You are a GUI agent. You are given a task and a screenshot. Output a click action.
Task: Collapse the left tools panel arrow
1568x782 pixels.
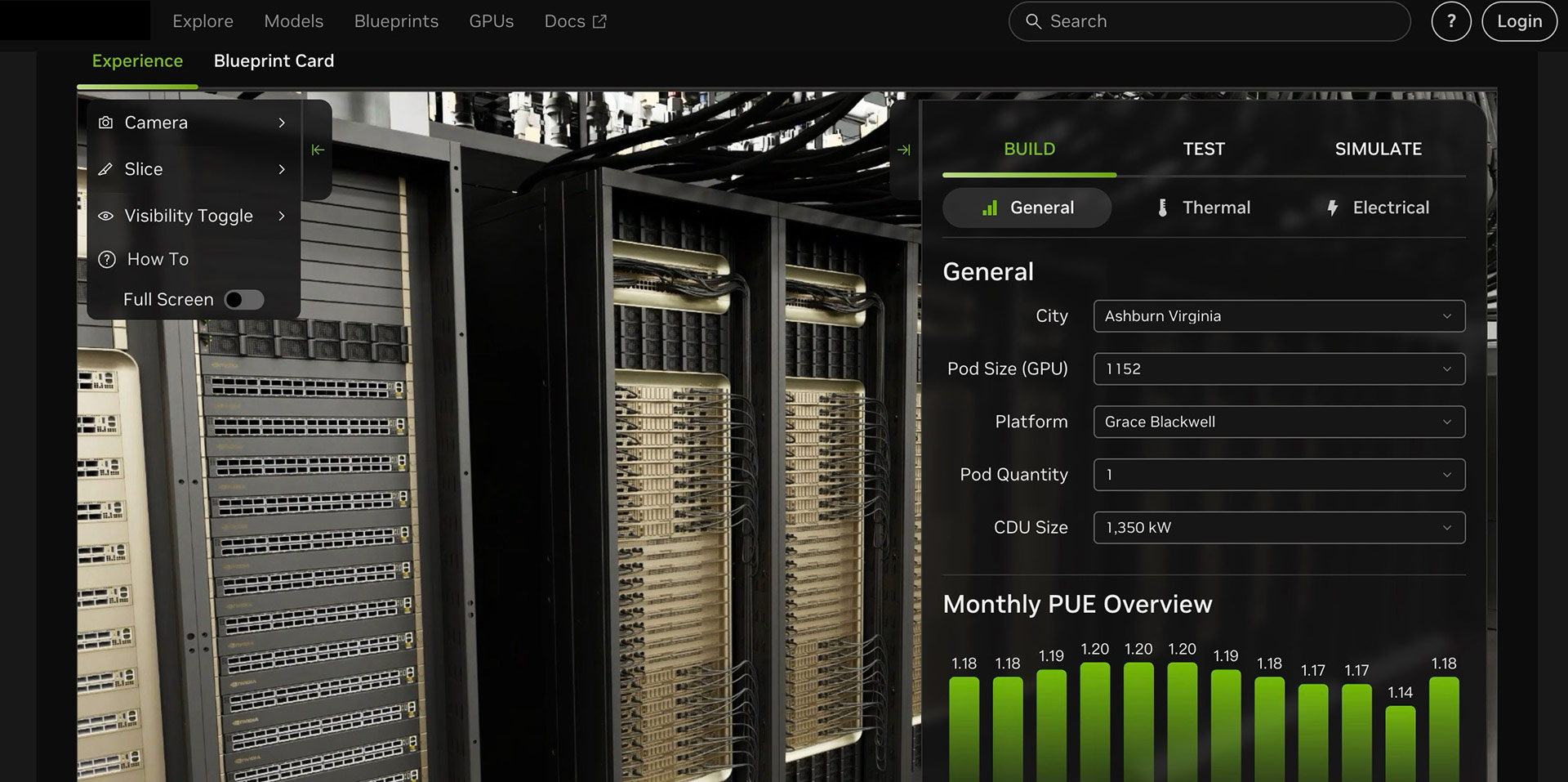point(318,150)
